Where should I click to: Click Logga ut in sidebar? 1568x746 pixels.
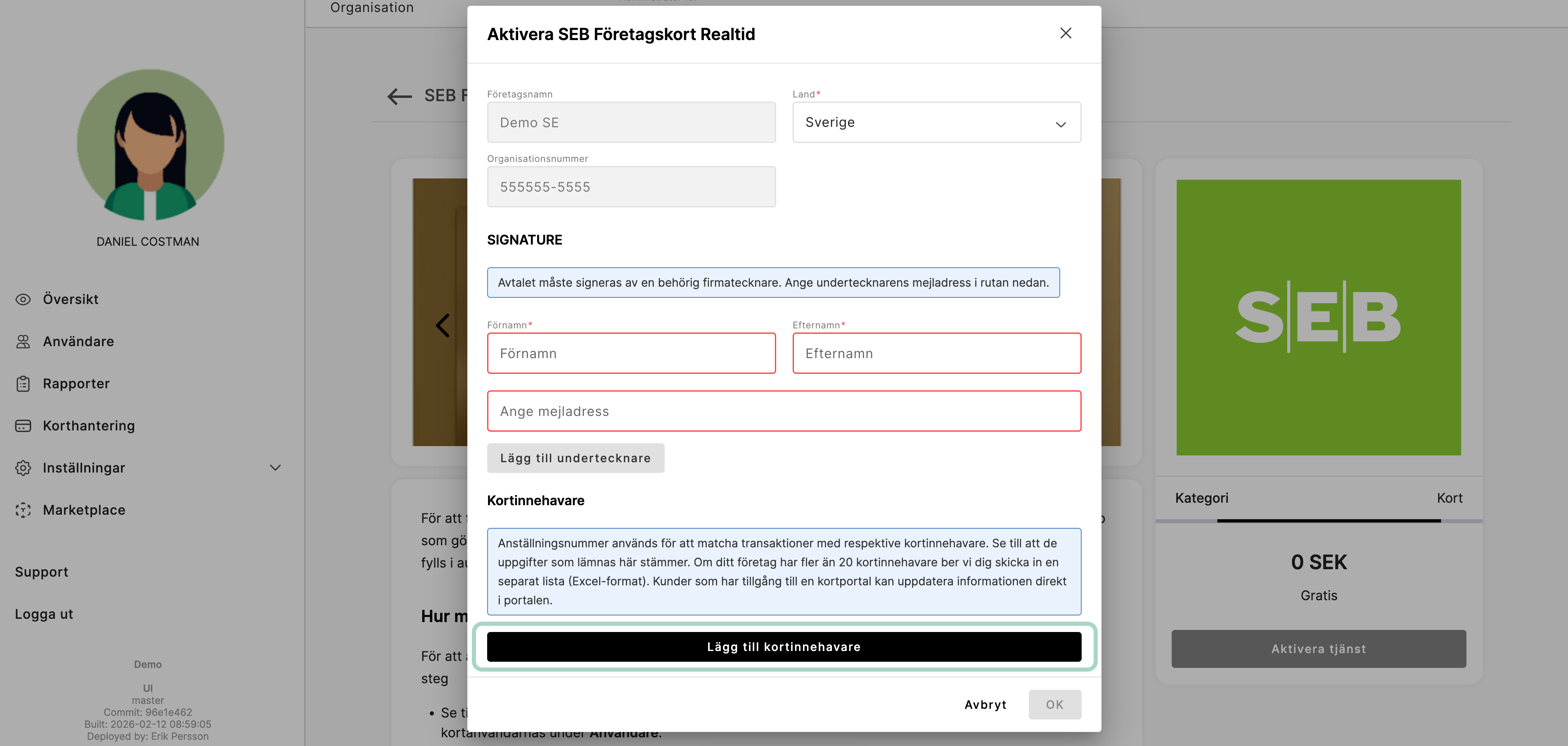pyautogui.click(x=44, y=614)
